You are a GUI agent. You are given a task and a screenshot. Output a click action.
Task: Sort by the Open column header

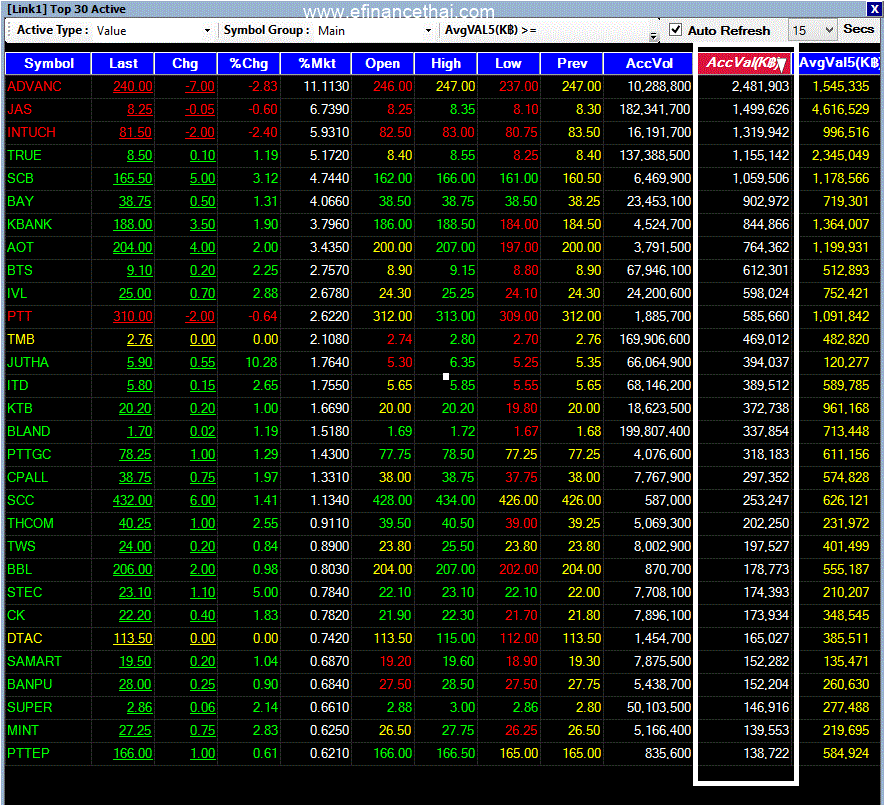coord(383,63)
